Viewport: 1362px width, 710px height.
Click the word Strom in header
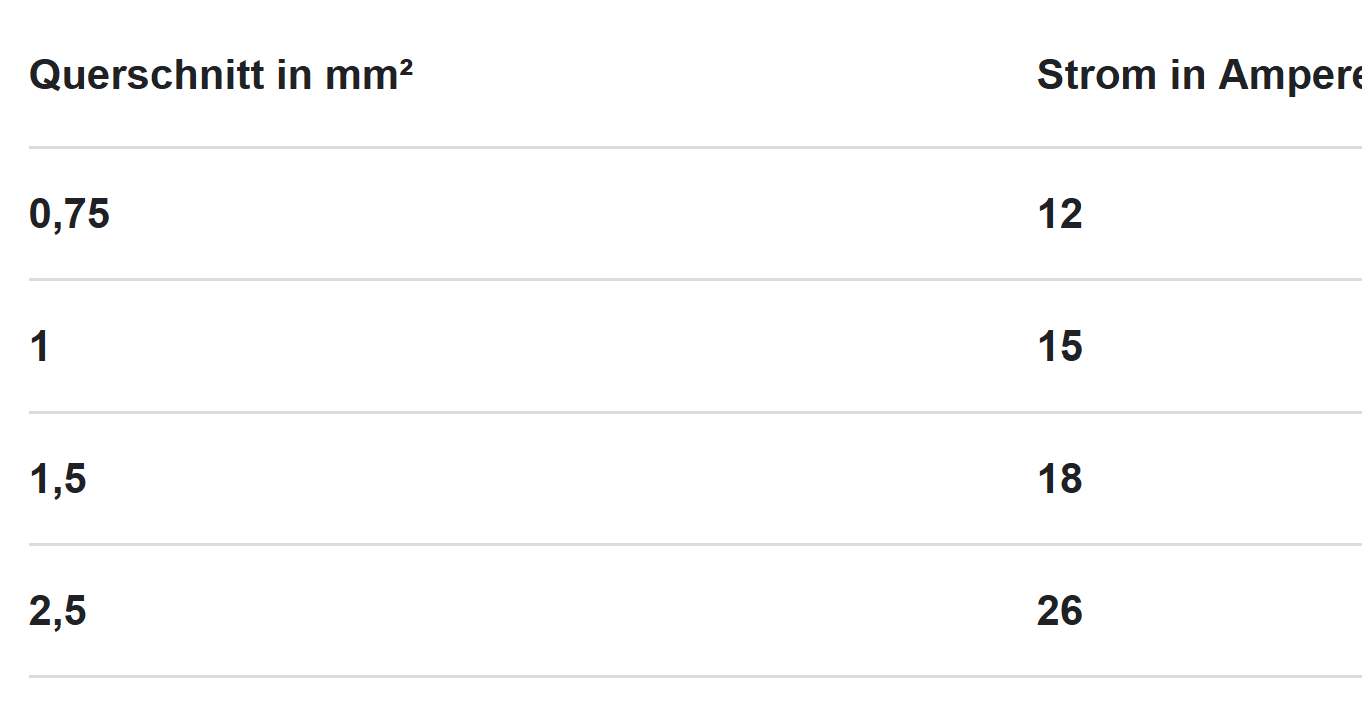(1098, 75)
